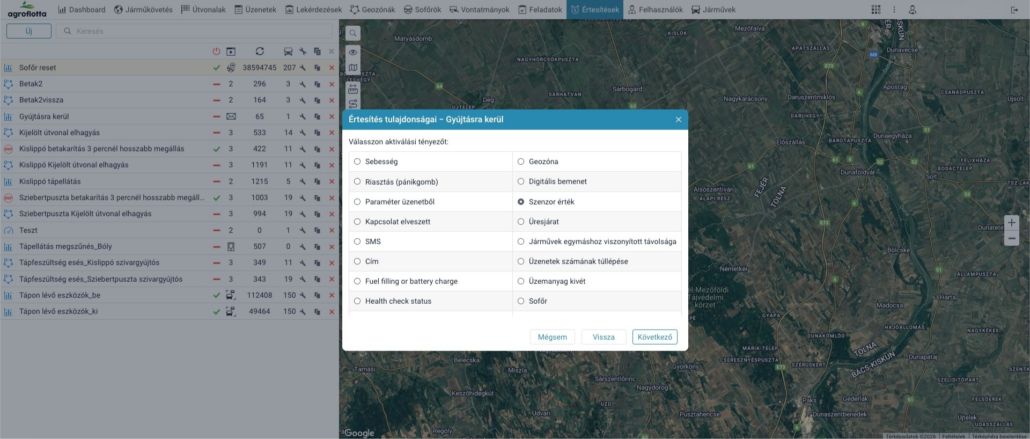Toggle the eye visibility icon on the map toolbar
This screenshot has height=439, width=1030.
(353, 51)
